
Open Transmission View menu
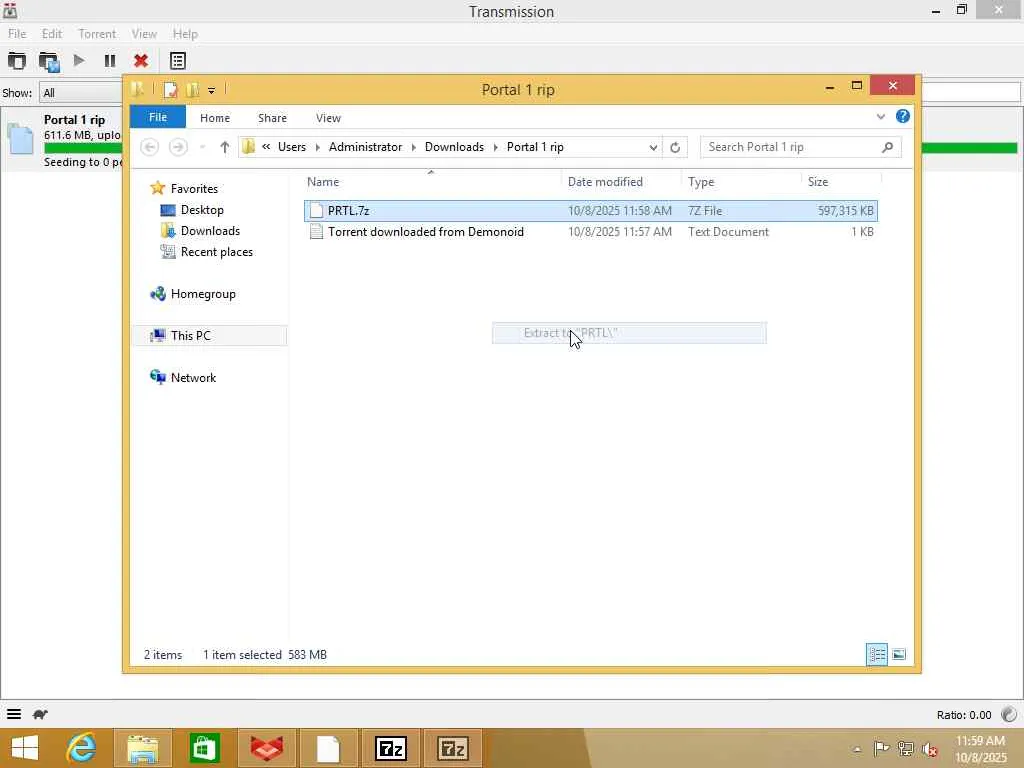(144, 34)
